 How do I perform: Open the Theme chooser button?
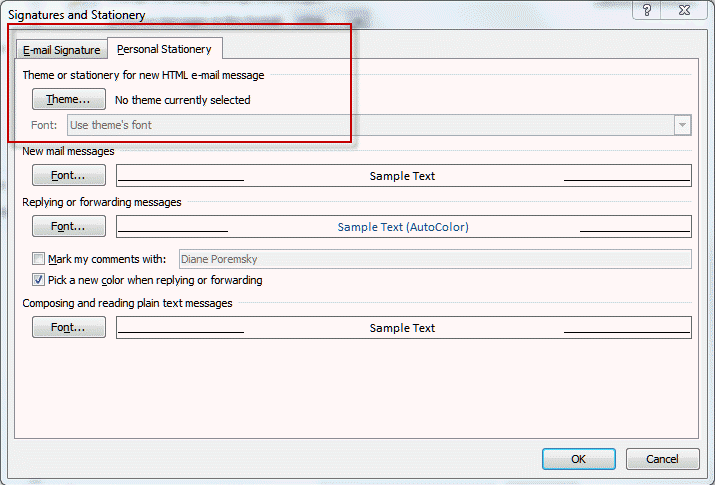[69, 100]
